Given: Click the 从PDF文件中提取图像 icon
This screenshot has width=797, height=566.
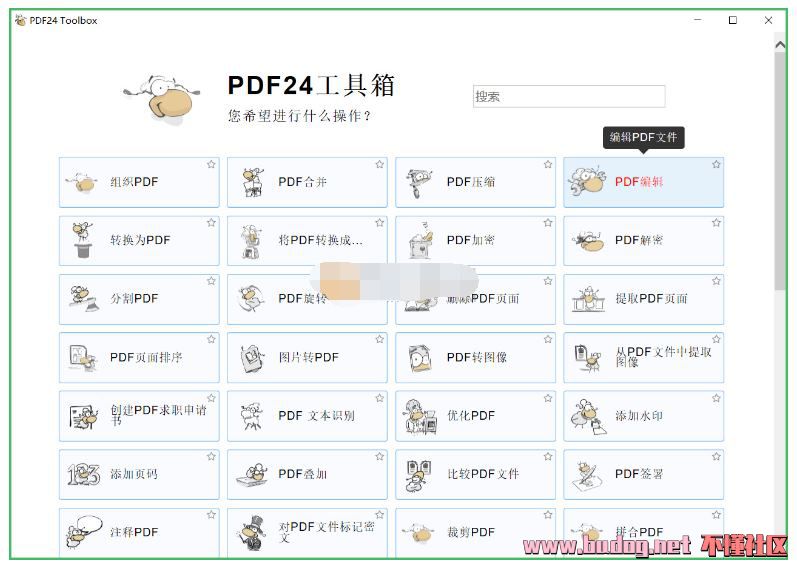Looking at the screenshot, I should point(588,358).
